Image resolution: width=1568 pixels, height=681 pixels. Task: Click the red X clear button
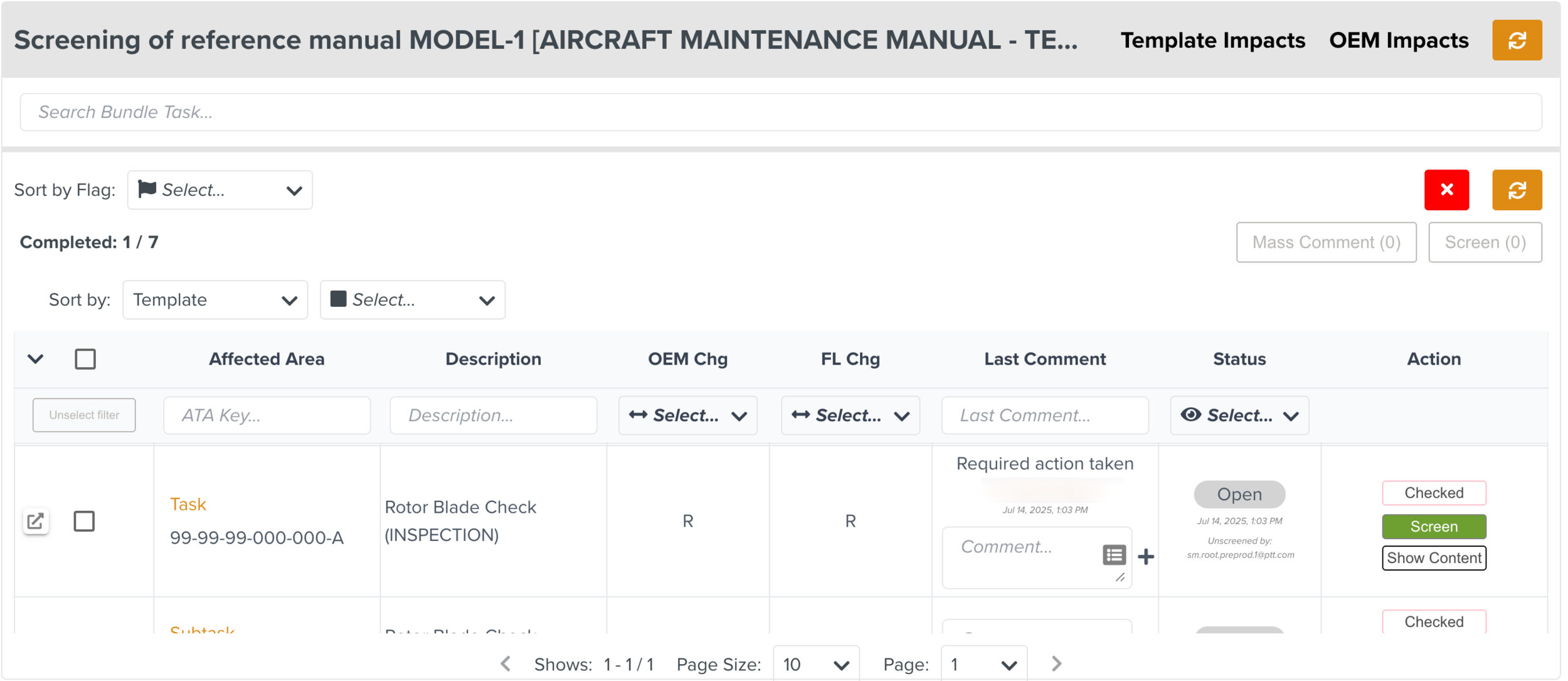1446,190
